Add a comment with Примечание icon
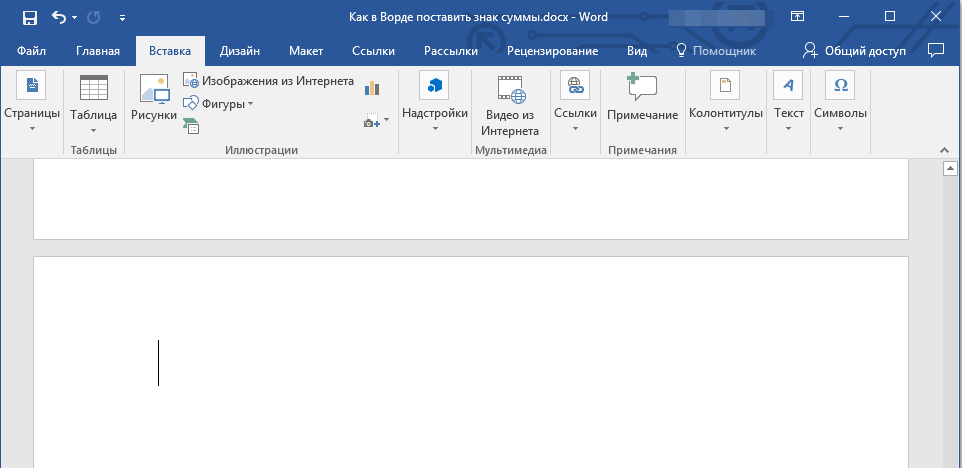This screenshot has height=468, width=962. click(x=642, y=98)
